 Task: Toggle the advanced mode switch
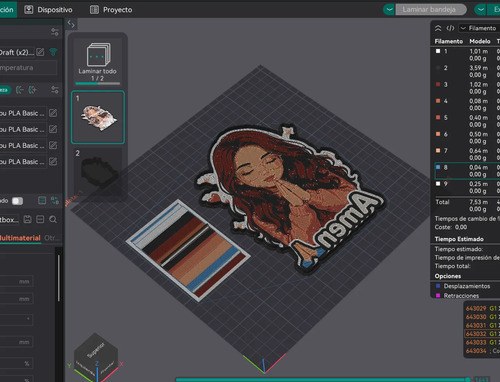pyautogui.click(x=17, y=201)
